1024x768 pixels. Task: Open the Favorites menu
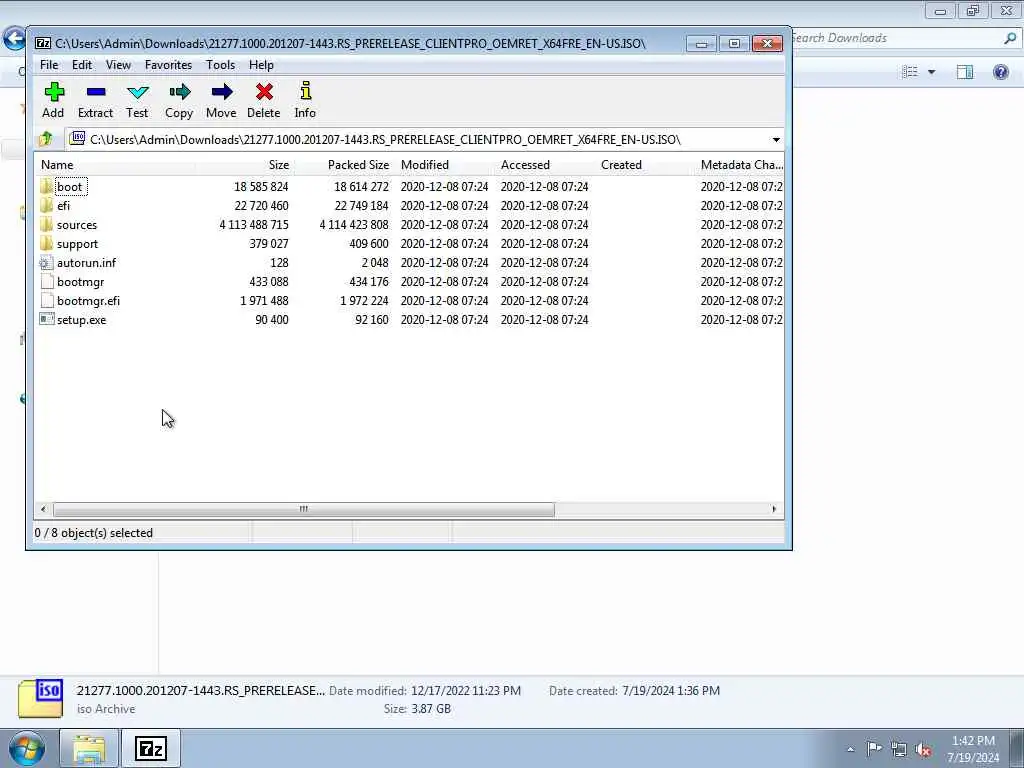(168, 65)
